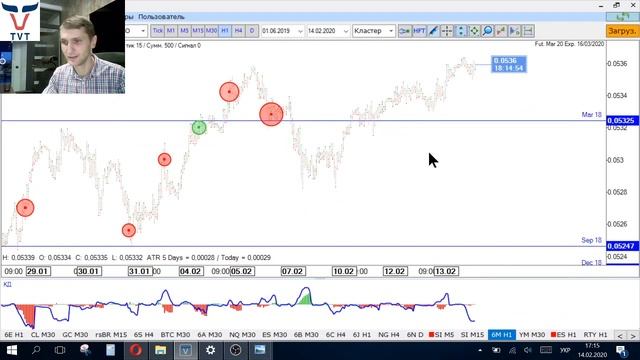Enable the crosshair cursor tool

[447, 31]
